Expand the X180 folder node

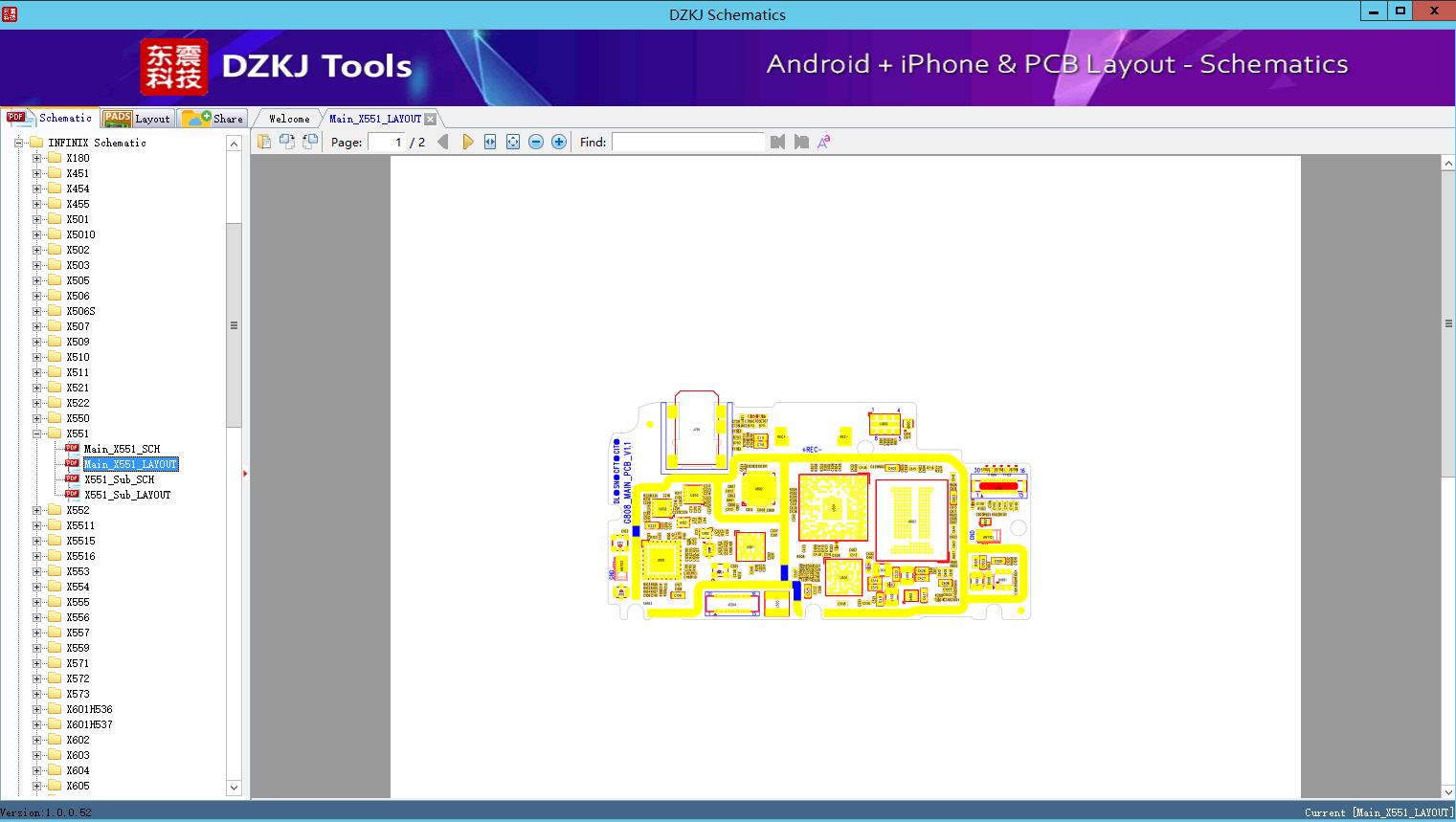pos(37,158)
